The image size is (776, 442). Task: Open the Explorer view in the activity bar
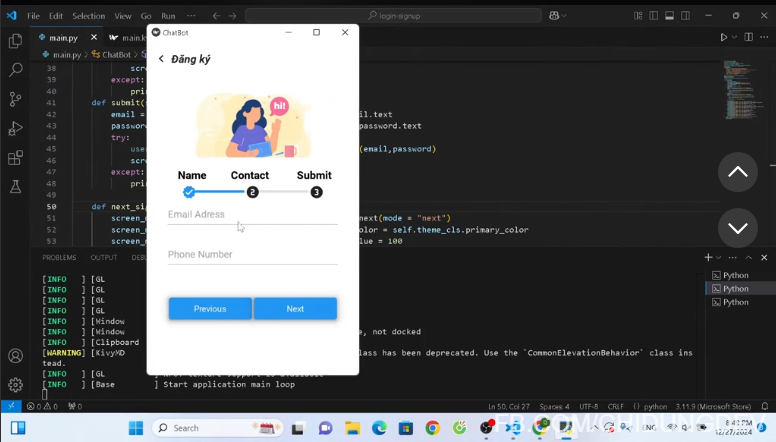(x=15, y=41)
